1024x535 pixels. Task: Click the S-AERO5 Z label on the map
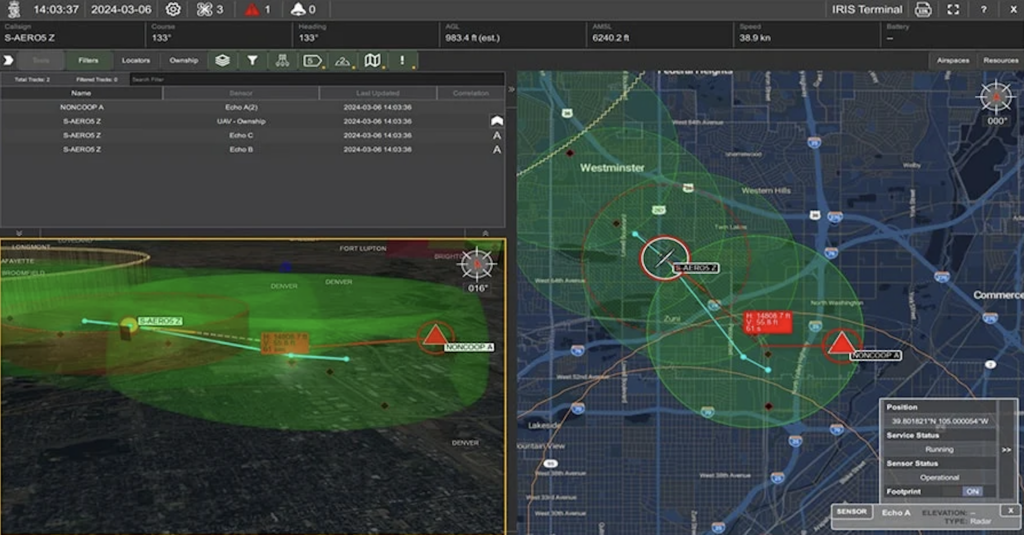pos(696,268)
